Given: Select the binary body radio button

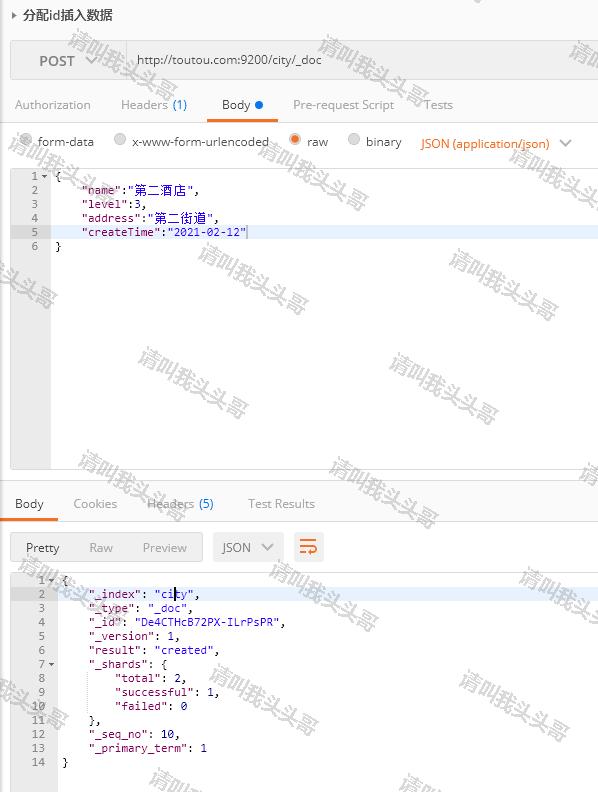Looking at the screenshot, I should 354,139.
